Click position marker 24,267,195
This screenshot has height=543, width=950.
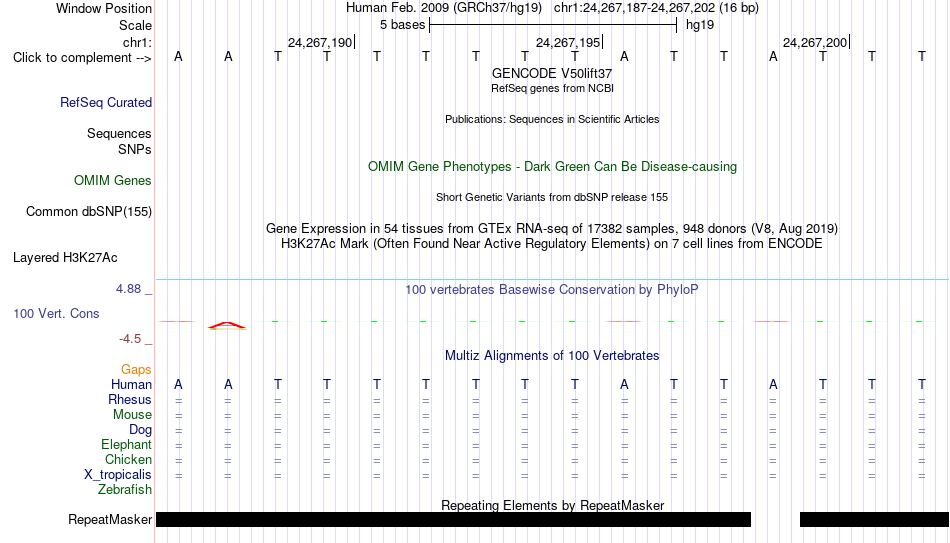pos(568,42)
